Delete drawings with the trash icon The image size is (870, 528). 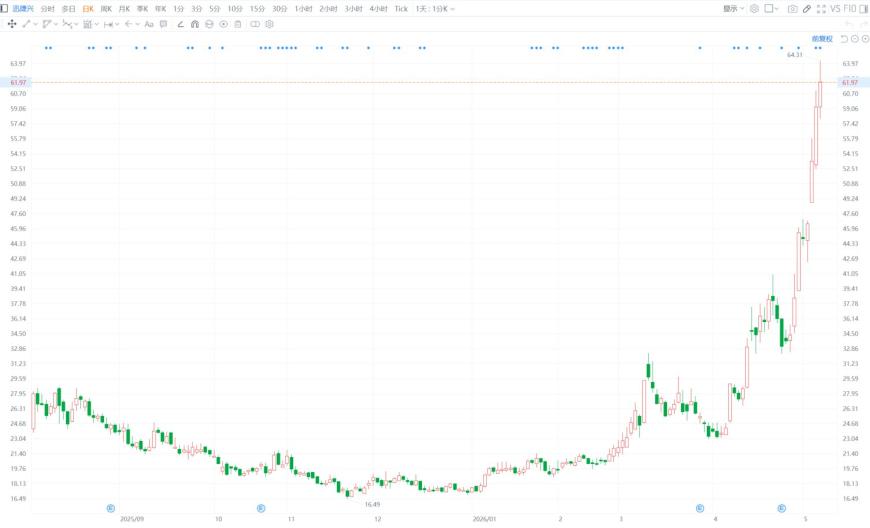[x=238, y=24]
